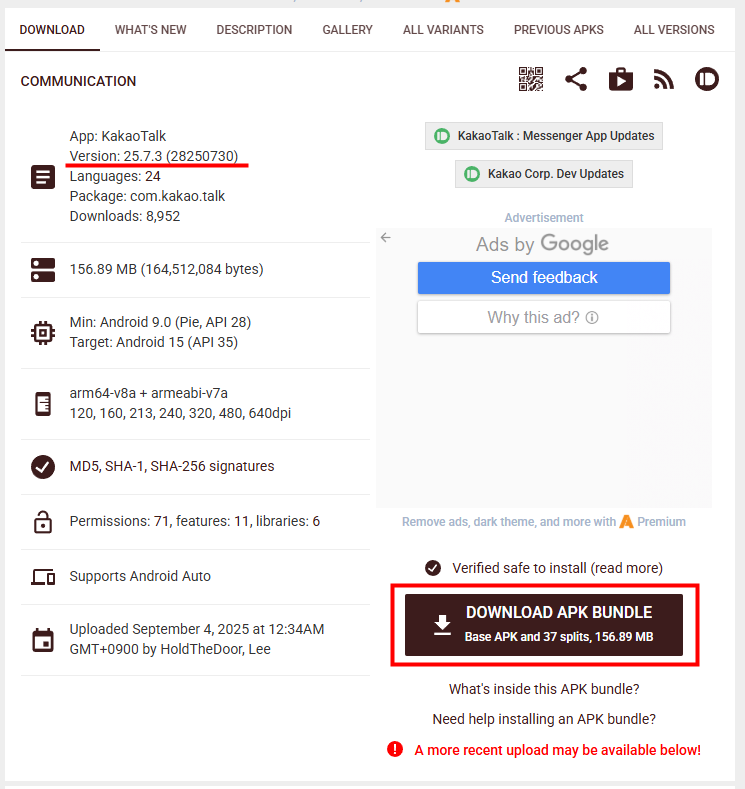Click the Download APK Bundle button

click(x=544, y=625)
